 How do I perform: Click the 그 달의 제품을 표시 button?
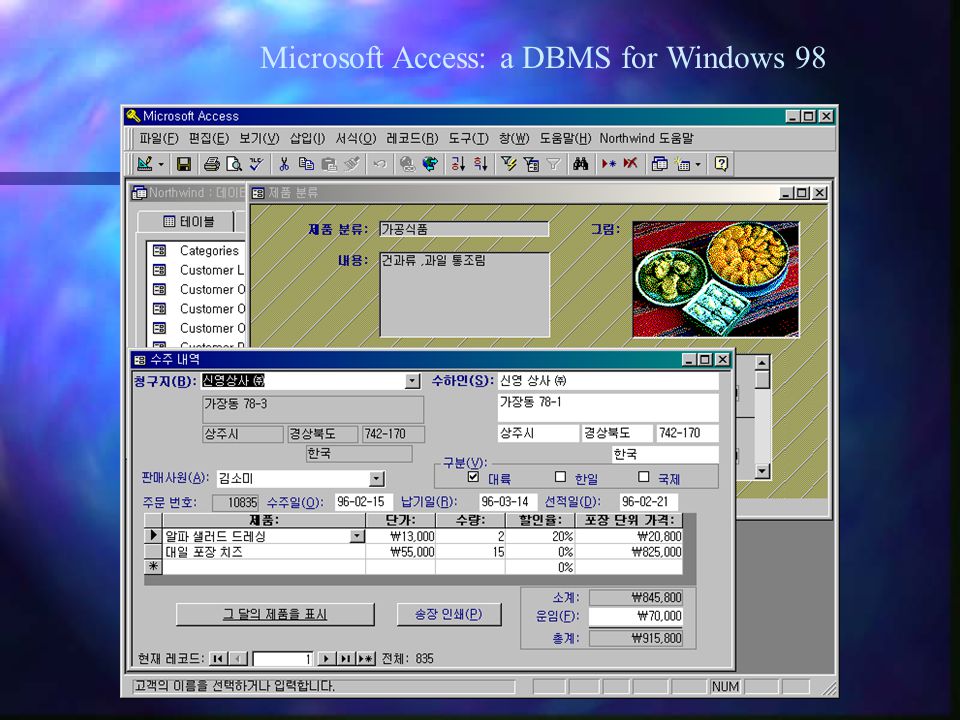(275, 614)
